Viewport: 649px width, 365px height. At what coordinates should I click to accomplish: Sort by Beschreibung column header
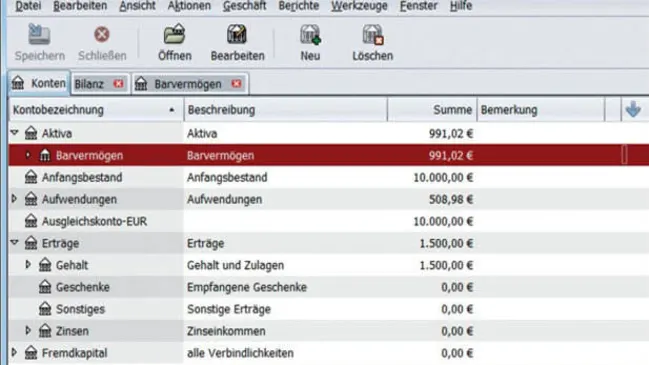pos(286,110)
